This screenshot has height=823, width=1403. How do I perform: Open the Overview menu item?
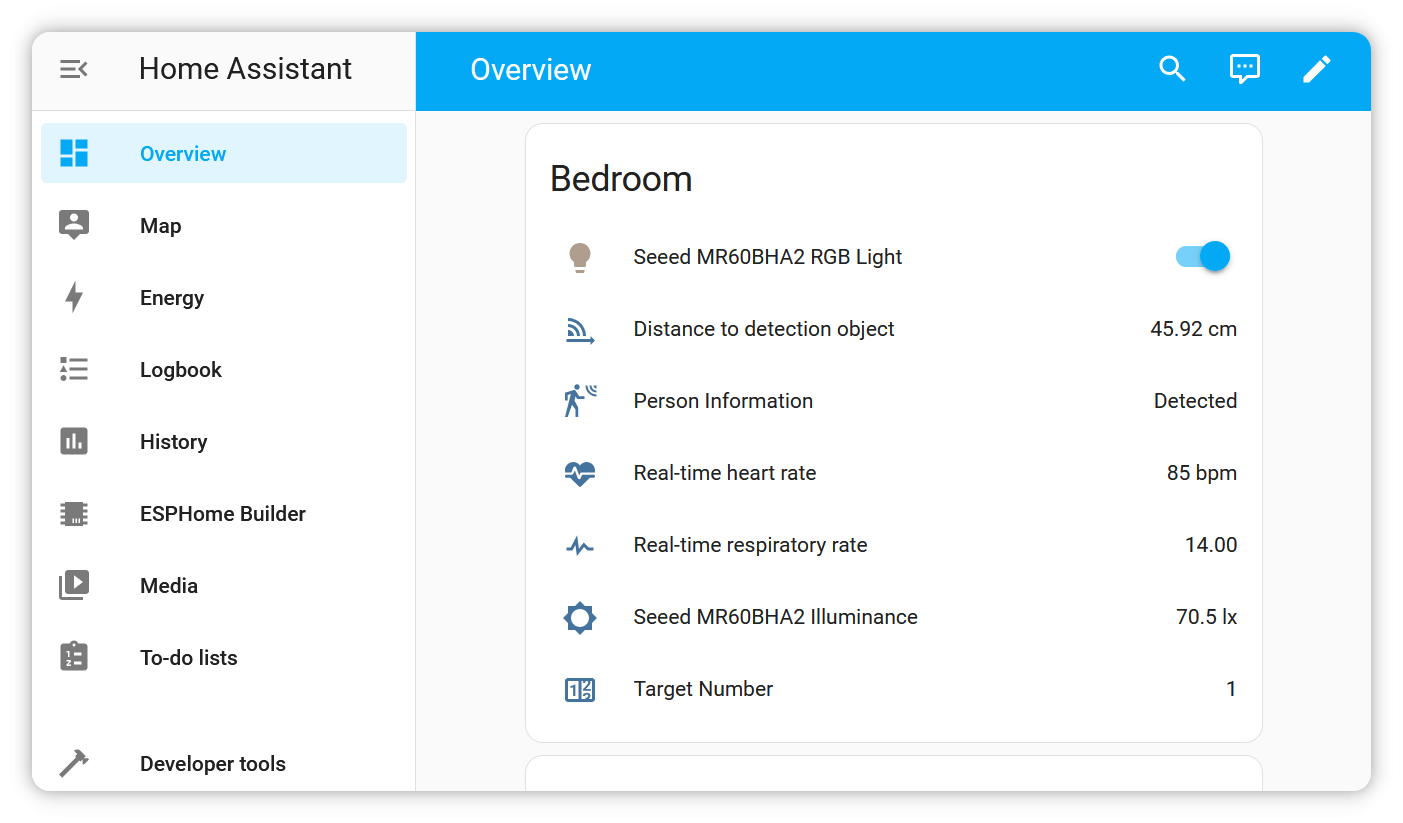tap(224, 153)
